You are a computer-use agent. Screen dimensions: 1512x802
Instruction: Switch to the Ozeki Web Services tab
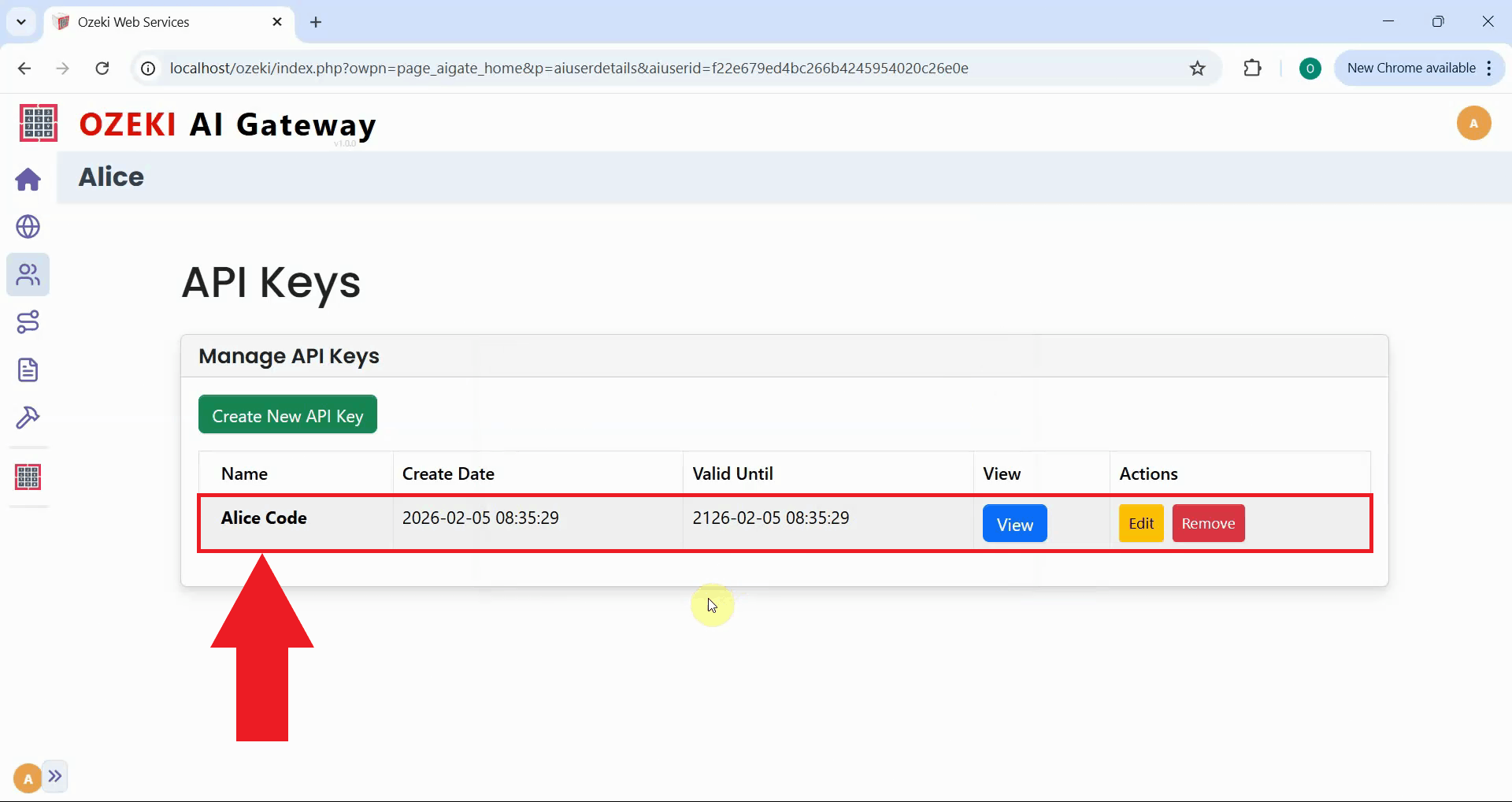142,21
